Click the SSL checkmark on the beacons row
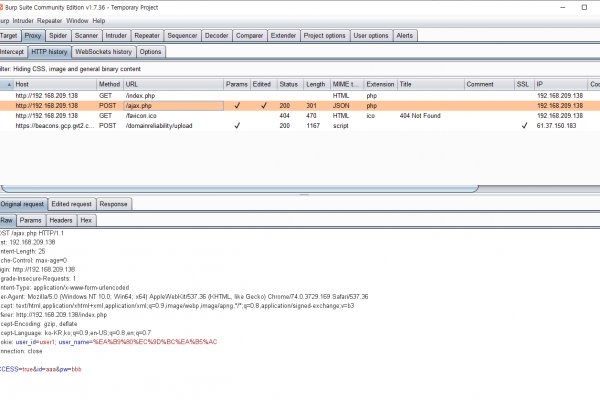Screen dimensions: 600x400 point(523,126)
